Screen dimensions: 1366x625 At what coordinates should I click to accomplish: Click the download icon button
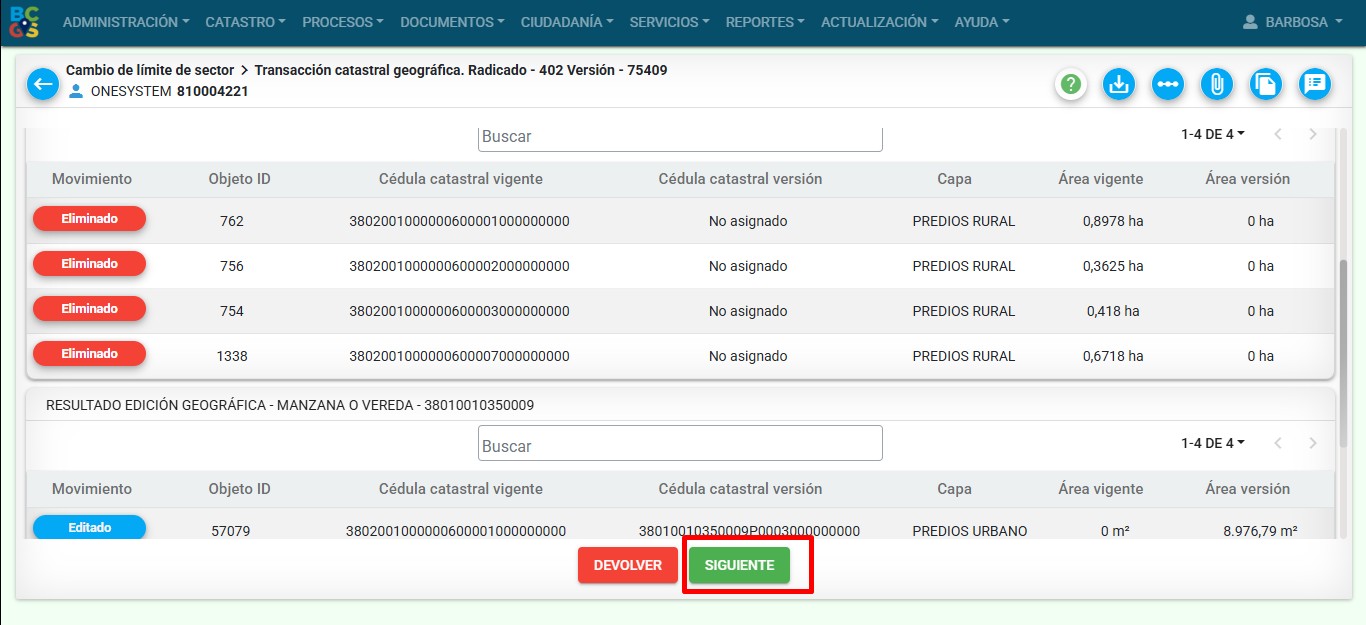(1119, 84)
